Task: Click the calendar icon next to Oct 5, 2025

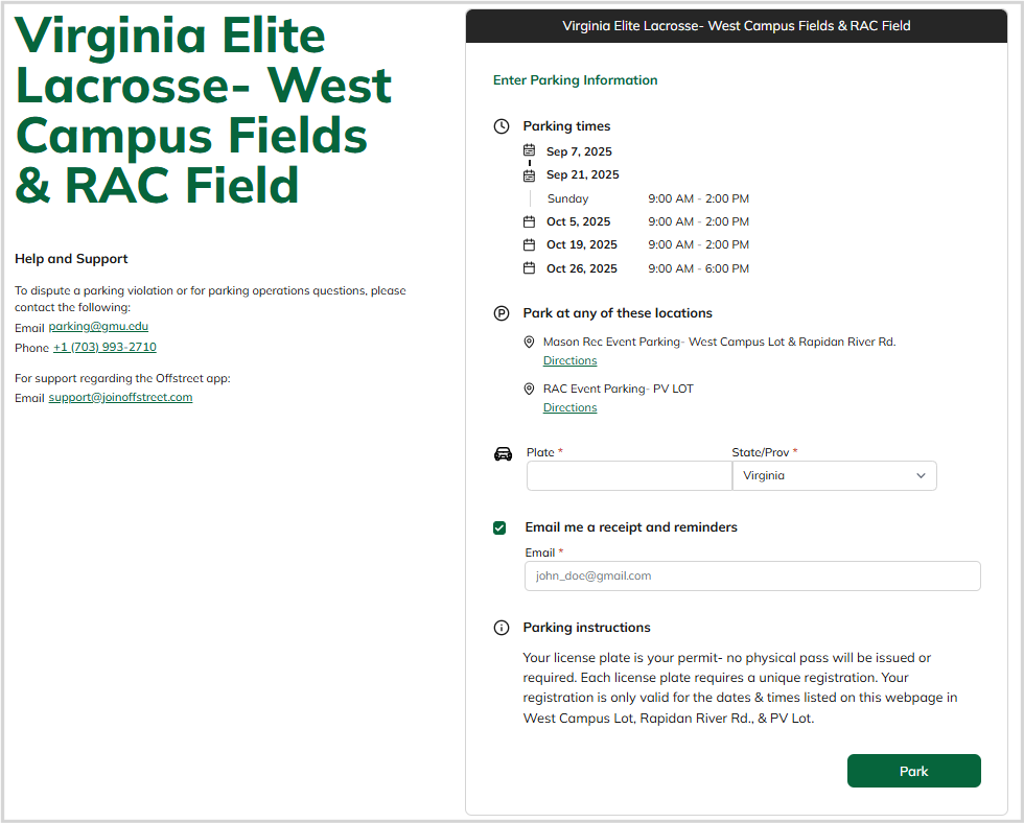Action: [x=530, y=222]
